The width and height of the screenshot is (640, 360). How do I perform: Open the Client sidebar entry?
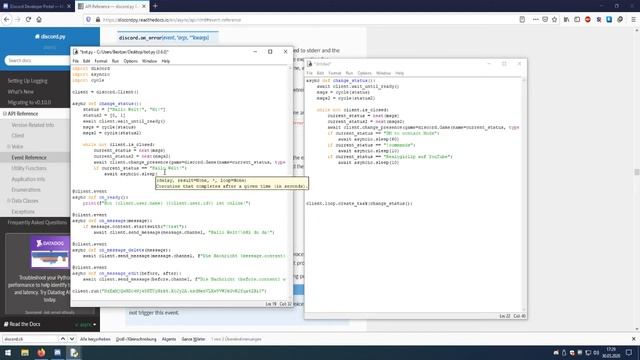[x=18, y=136]
